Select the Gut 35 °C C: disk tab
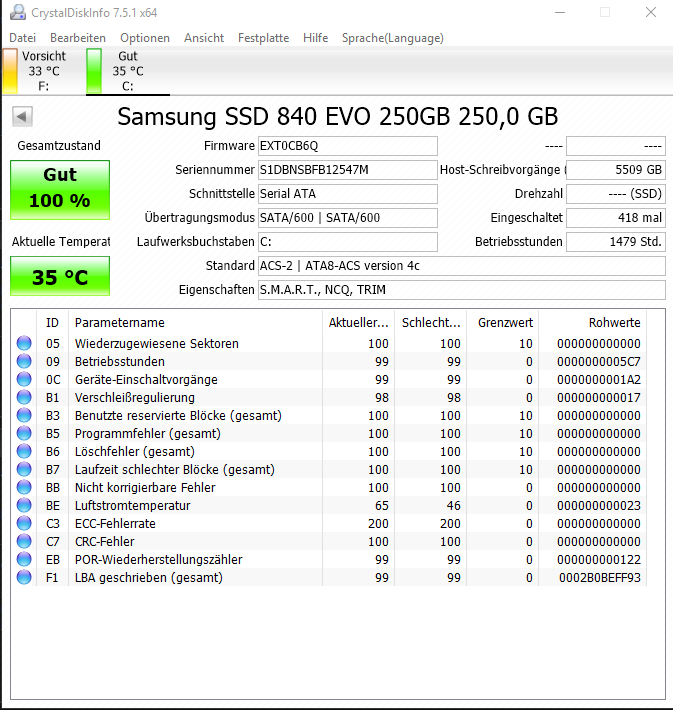The image size is (673, 710). pos(128,71)
